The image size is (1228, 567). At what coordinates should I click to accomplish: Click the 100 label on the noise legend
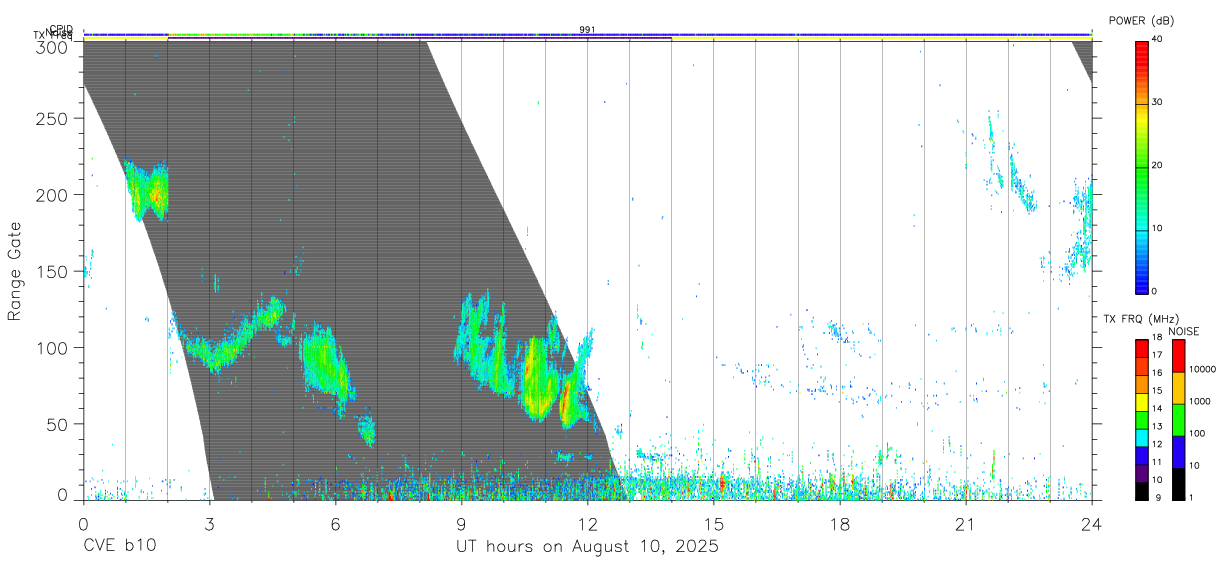[1198, 433]
